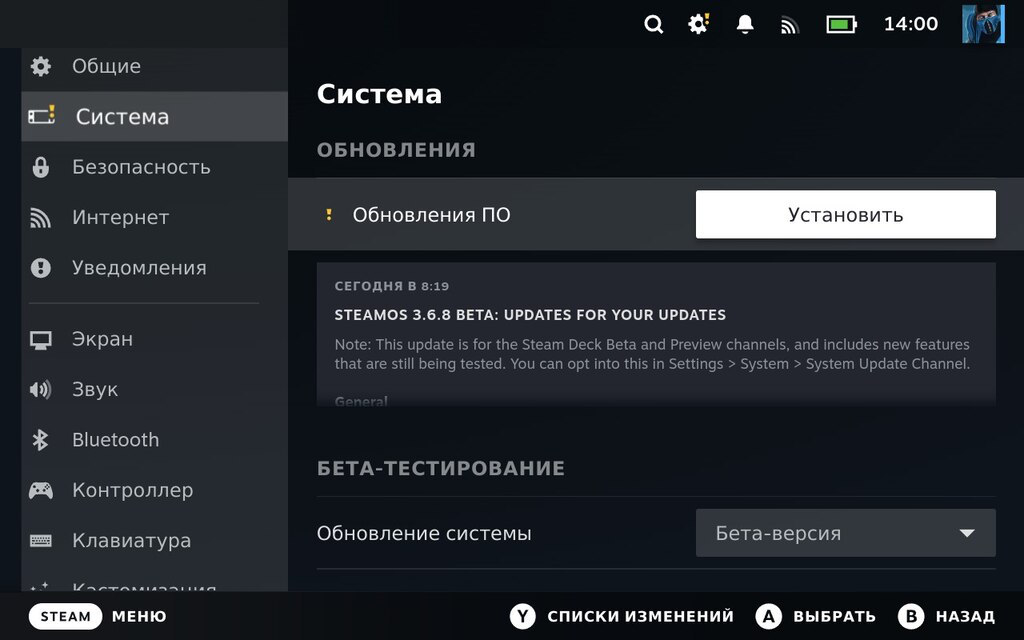Click gamepad icon beside Контроллер
The width and height of the screenshot is (1024, 640).
pos(40,490)
